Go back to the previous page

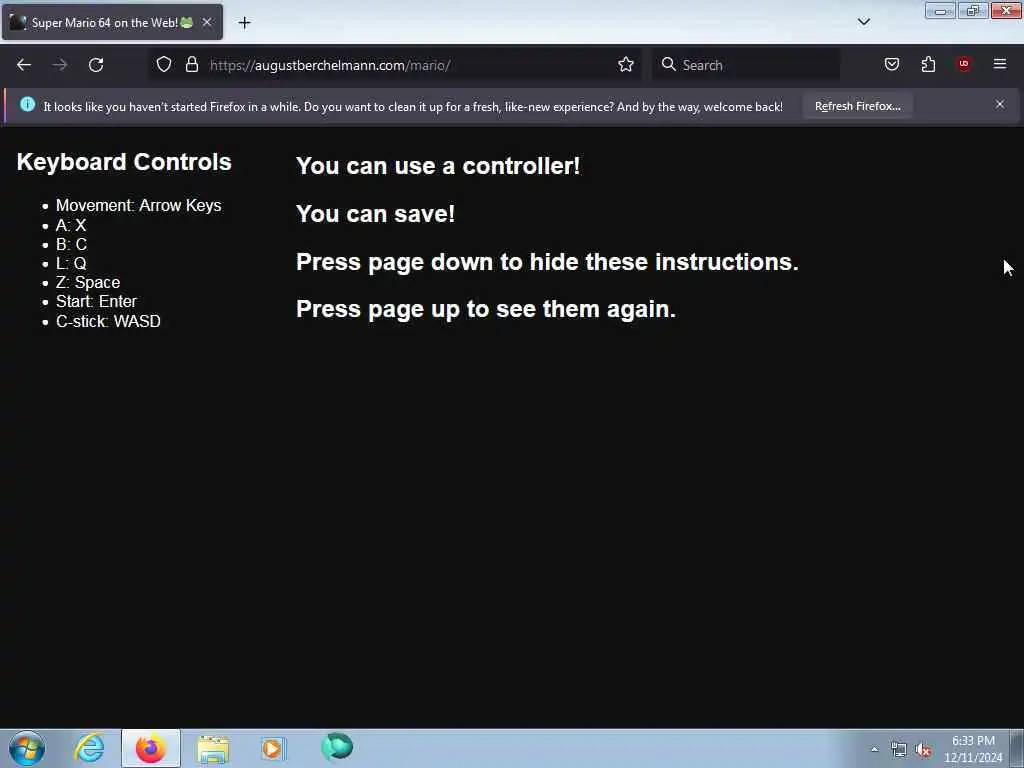[x=24, y=65]
